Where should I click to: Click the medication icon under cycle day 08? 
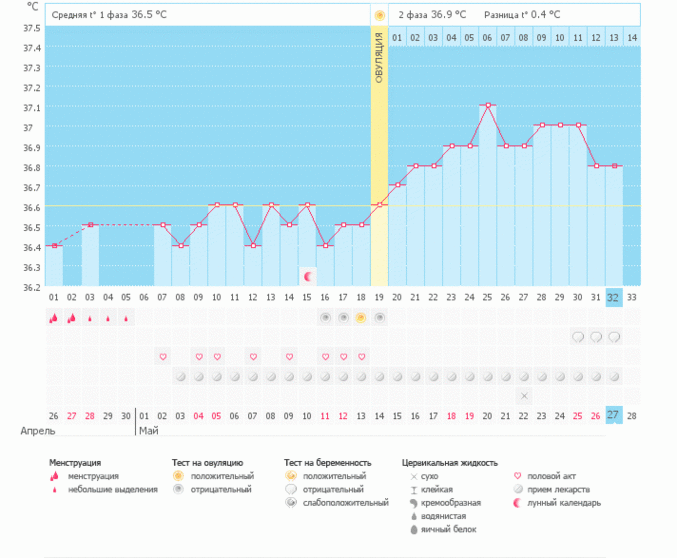180,376
